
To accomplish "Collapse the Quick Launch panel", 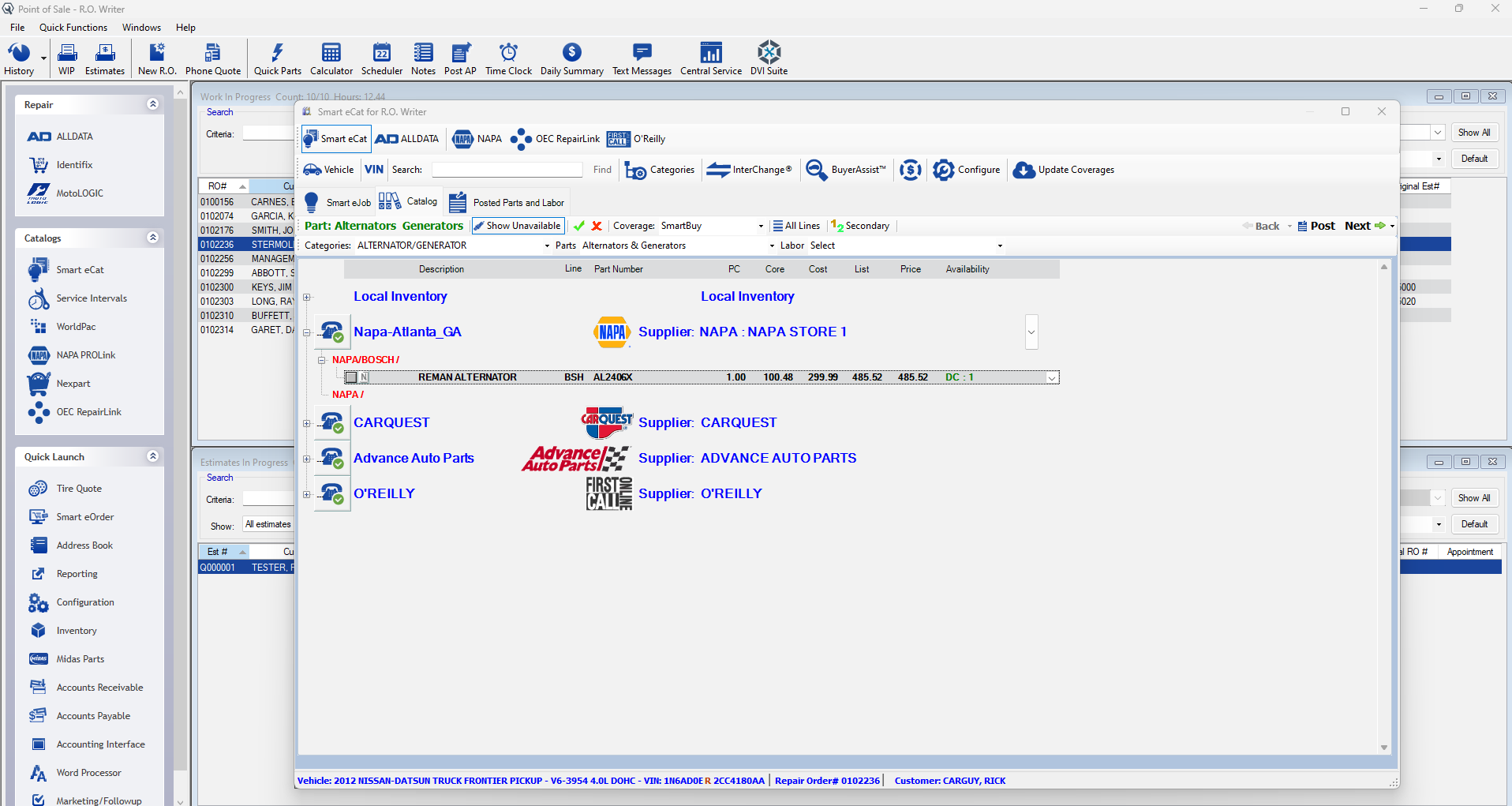I will coord(152,455).
